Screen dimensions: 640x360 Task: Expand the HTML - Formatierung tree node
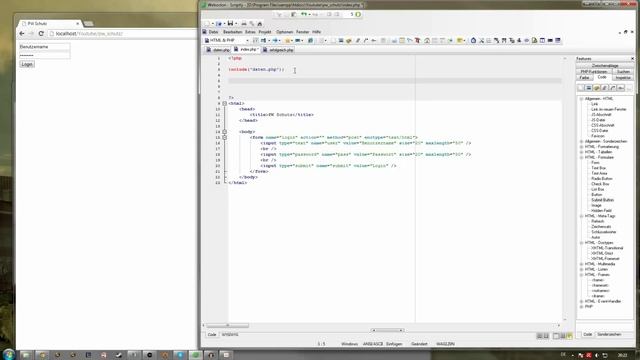pyautogui.click(x=581, y=147)
